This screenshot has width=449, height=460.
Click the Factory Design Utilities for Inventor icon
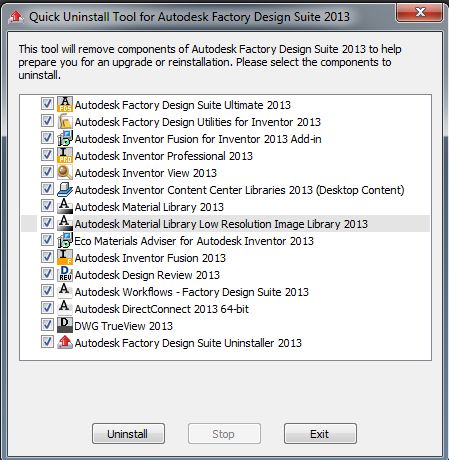(65, 121)
